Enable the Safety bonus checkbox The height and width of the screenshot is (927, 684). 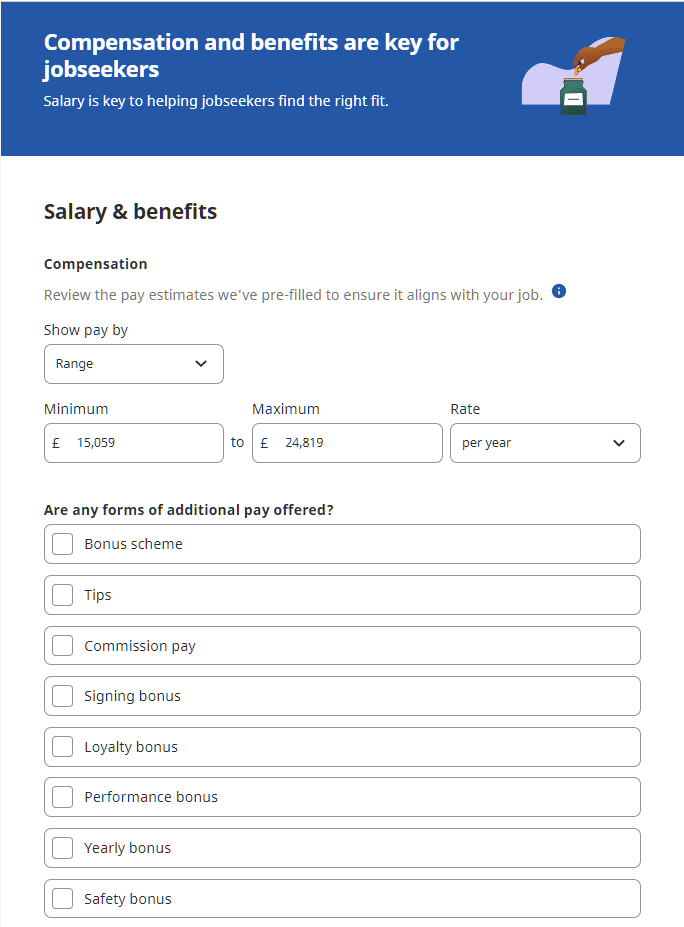tap(63, 899)
